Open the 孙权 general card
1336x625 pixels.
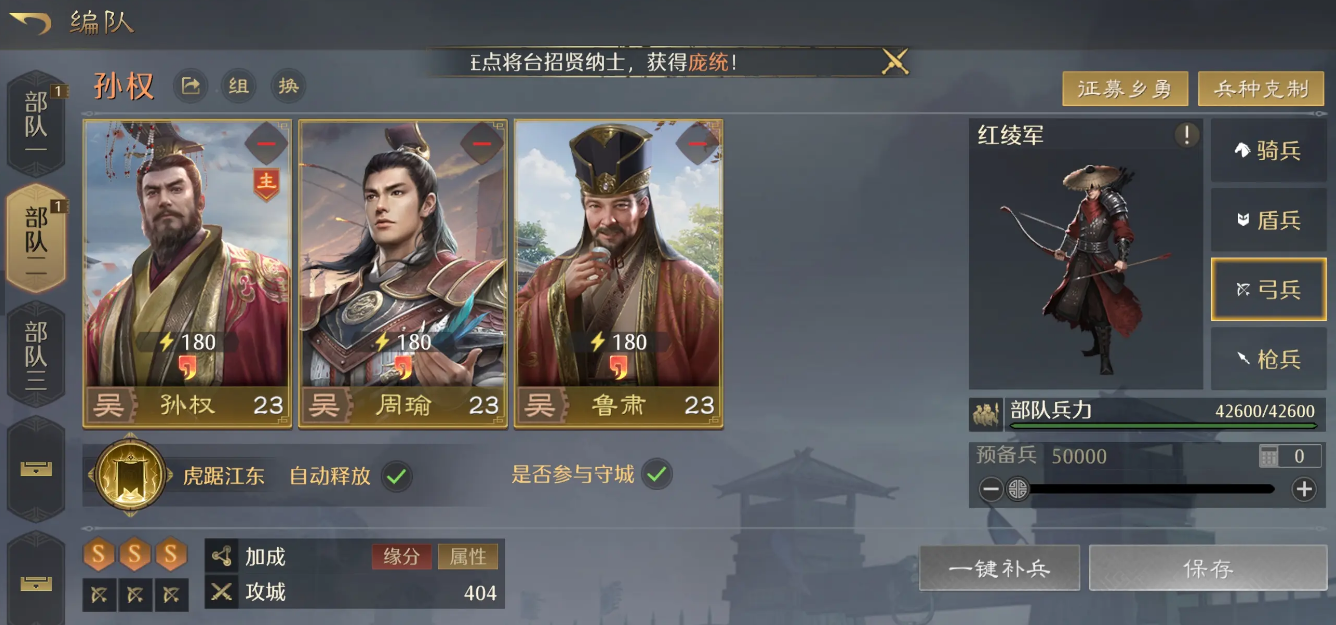point(187,273)
